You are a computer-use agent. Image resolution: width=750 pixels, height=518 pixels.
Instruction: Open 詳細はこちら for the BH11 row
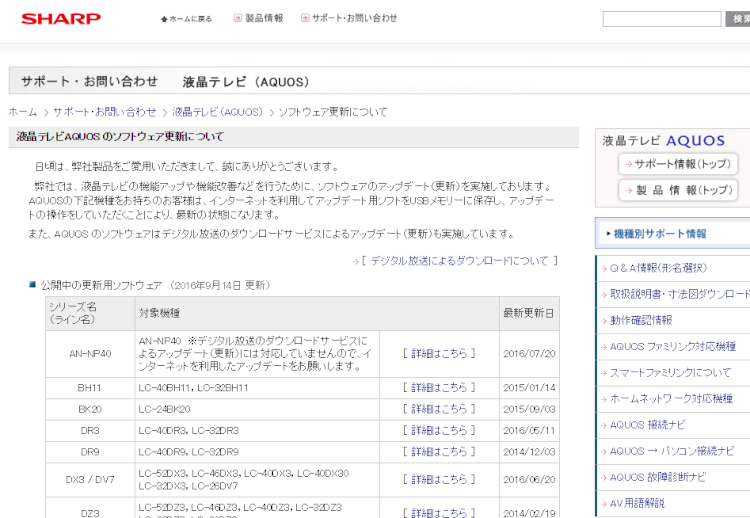[x=439, y=387]
